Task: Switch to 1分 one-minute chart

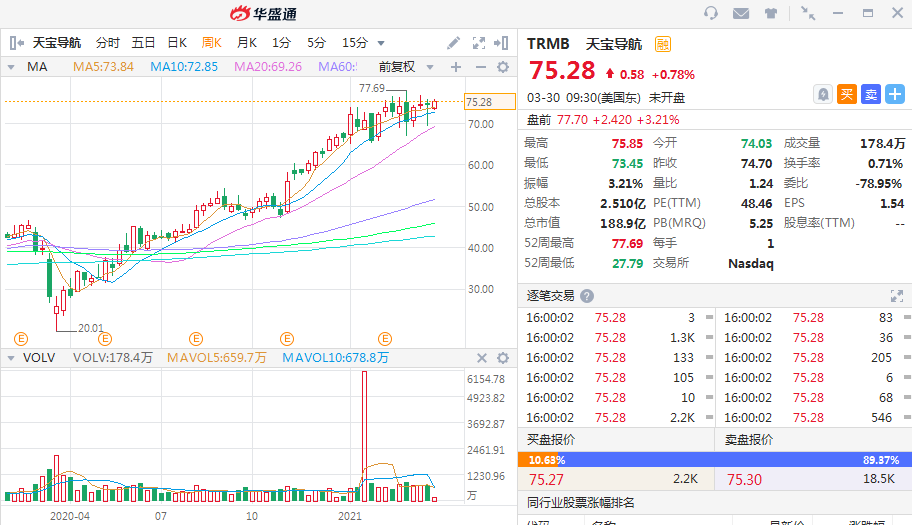Action: point(282,43)
